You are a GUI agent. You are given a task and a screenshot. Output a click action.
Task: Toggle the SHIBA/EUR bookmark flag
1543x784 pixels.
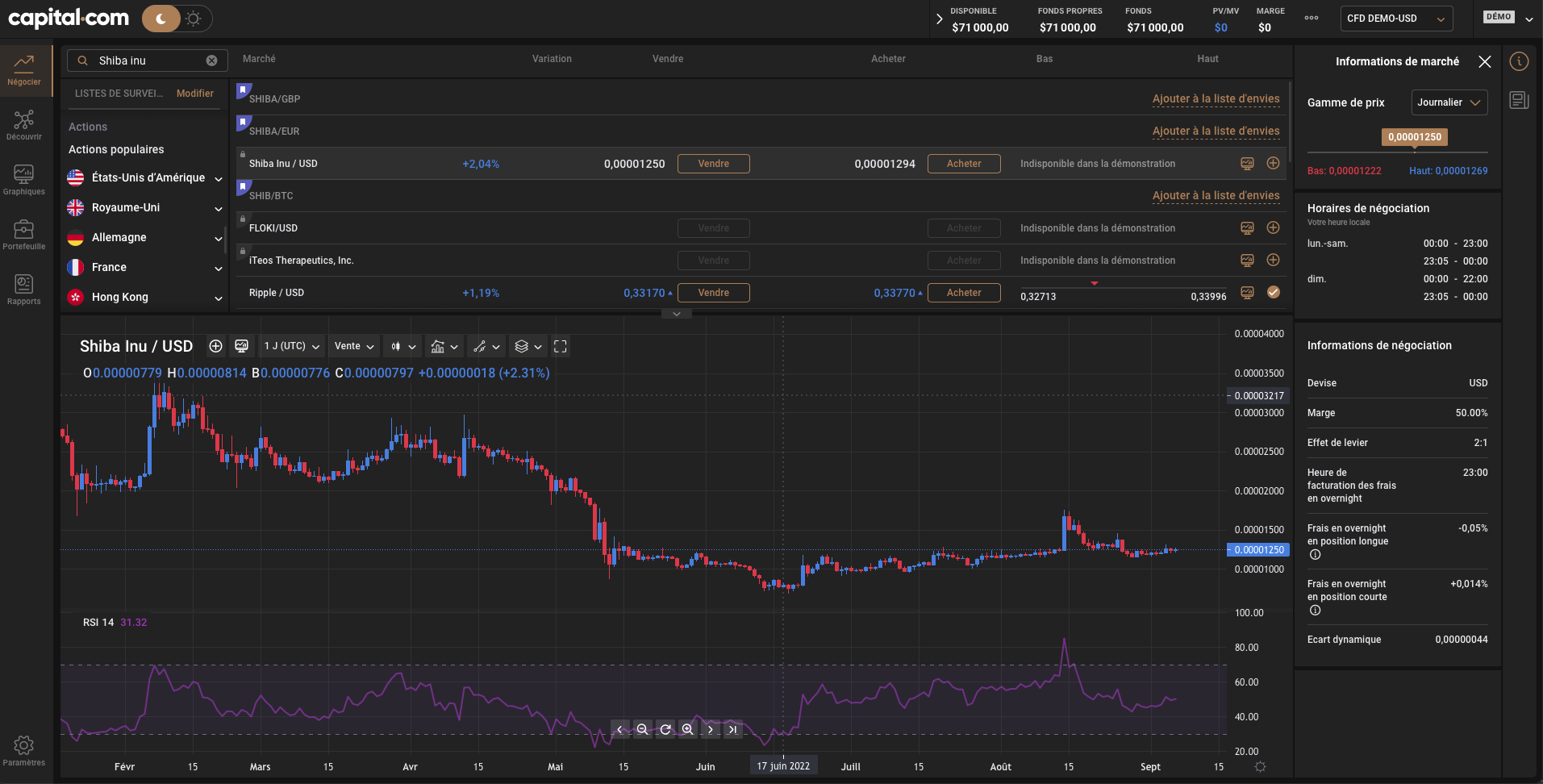click(x=243, y=123)
